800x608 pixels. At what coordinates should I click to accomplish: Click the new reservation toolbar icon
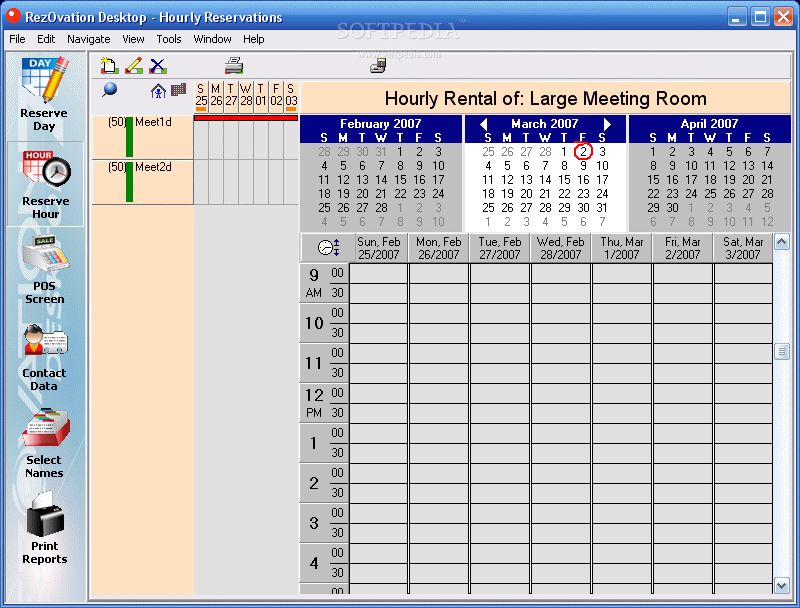point(110,66)
